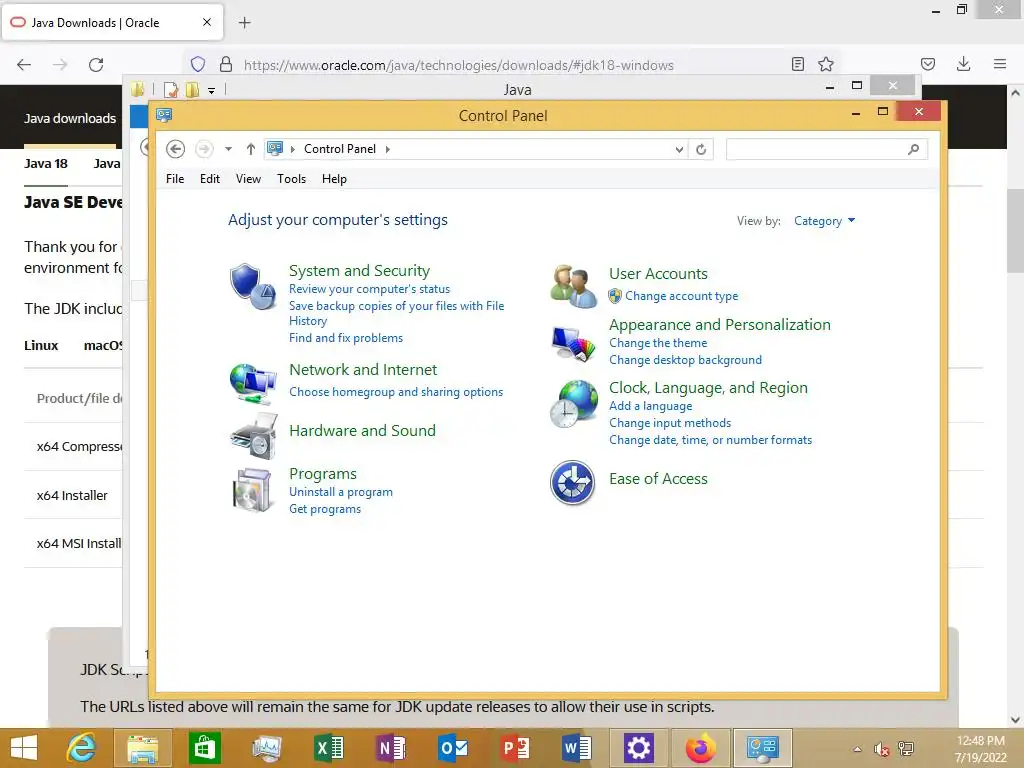Open Outlook from the taskbar
This screenshot has width=1024, height=768.
[453, 748]
